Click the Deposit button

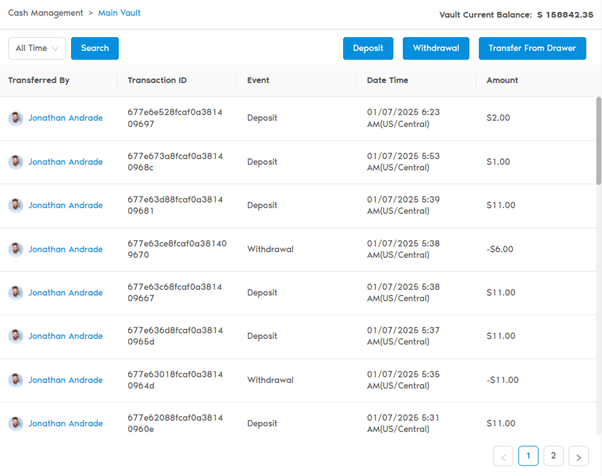[368, 48]
